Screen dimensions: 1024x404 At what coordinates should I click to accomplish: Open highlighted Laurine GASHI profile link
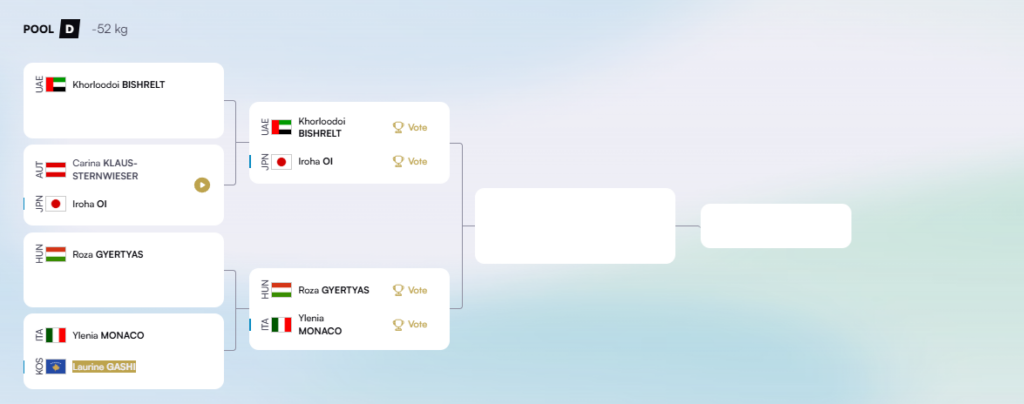[x=104, y=367]
